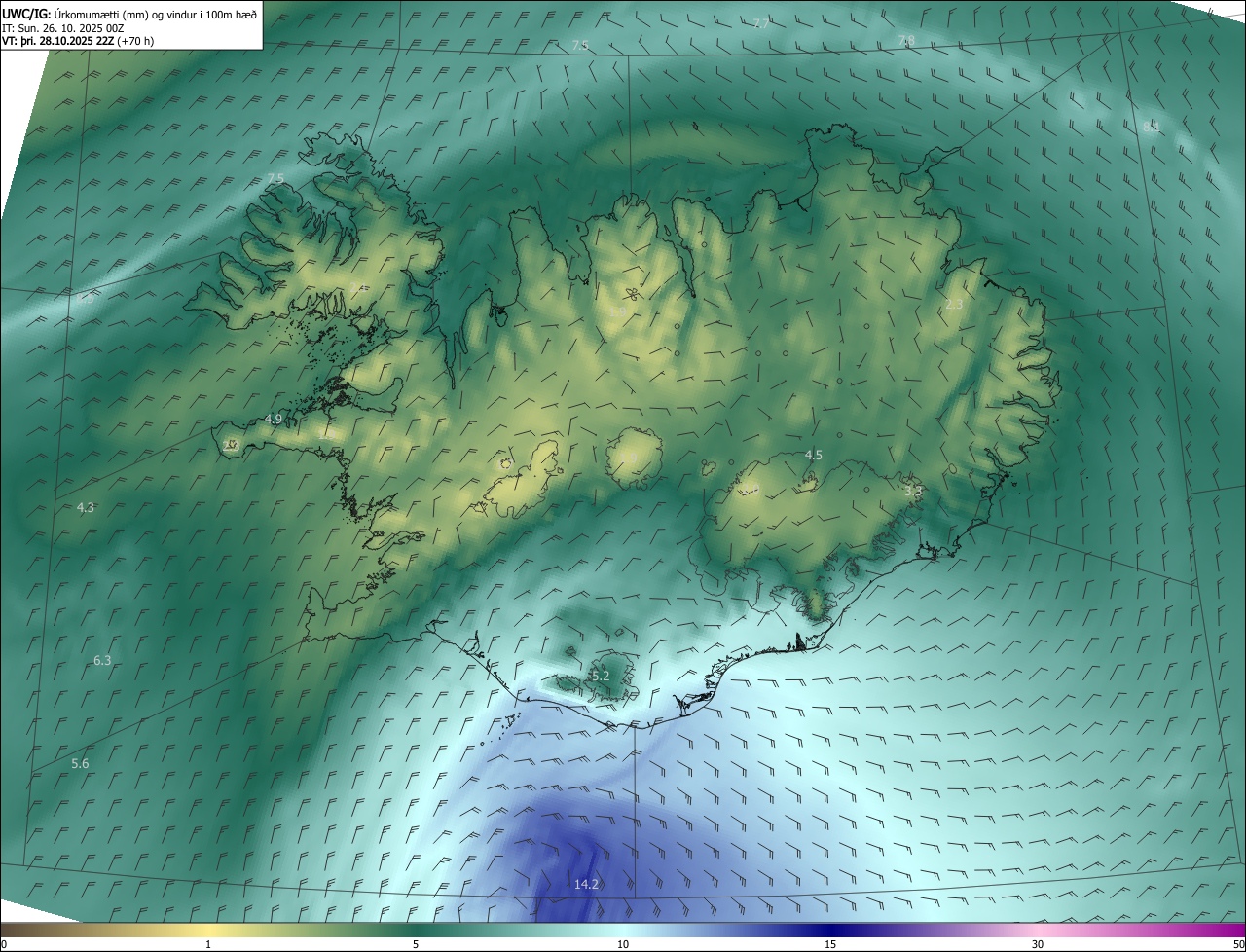The width and height of the screenshot is (1246, 952).
Task: Select the 2.4 value on the Westfjords
Action: point(356,287)
